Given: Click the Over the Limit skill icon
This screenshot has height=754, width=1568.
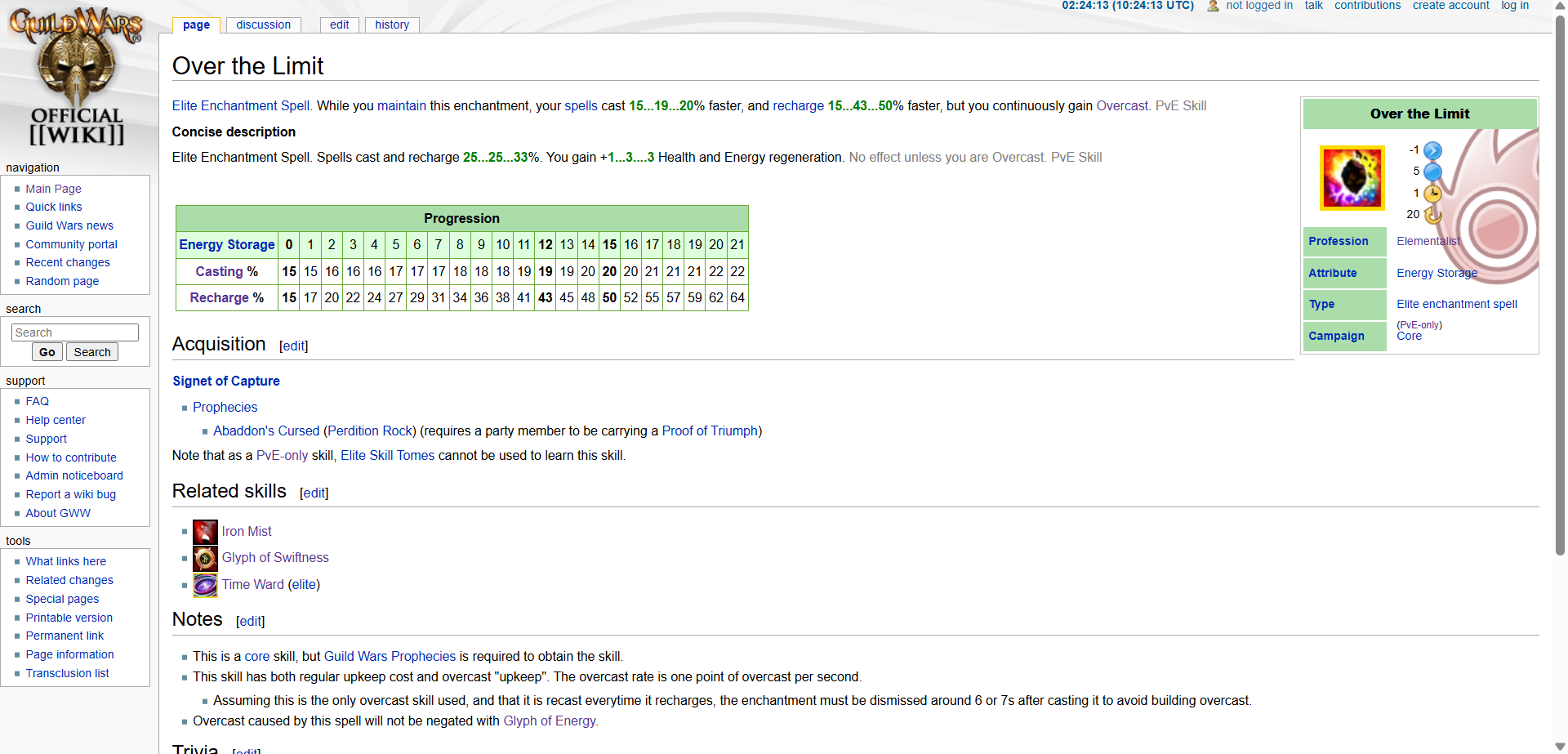Looking at the screenshot, I should [x=1352, y=178].
